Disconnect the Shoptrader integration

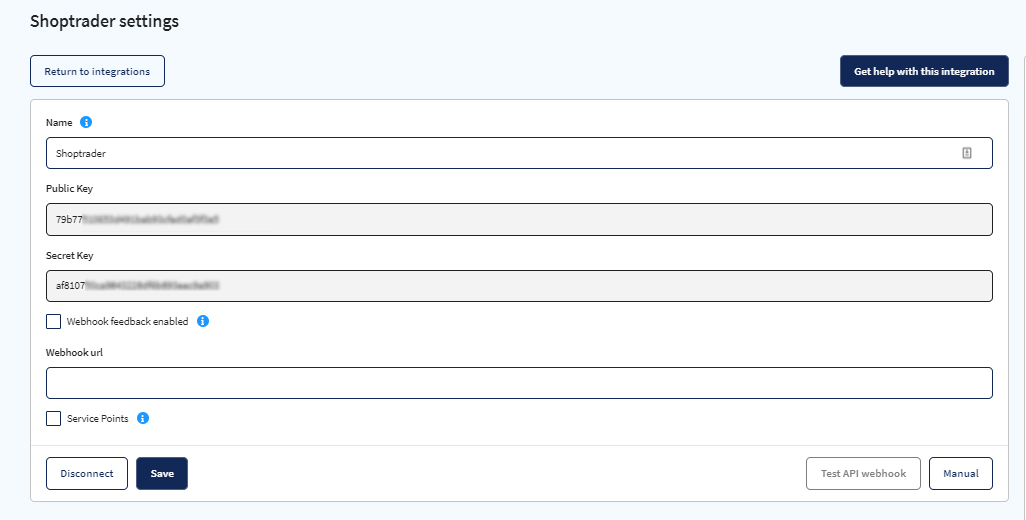87,474
